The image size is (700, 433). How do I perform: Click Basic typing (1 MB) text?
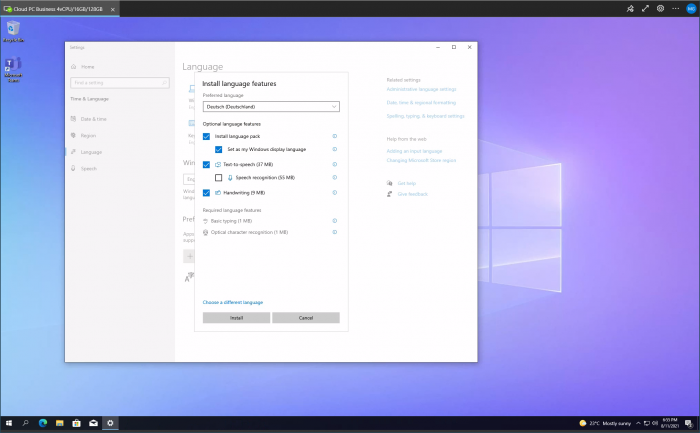[x=231, y=221]
